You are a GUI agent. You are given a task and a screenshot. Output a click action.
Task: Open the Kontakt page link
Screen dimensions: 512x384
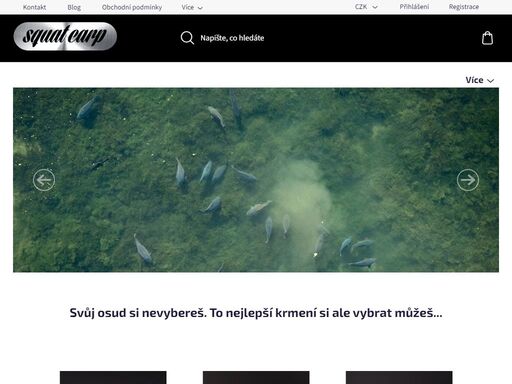pos(34,7)
